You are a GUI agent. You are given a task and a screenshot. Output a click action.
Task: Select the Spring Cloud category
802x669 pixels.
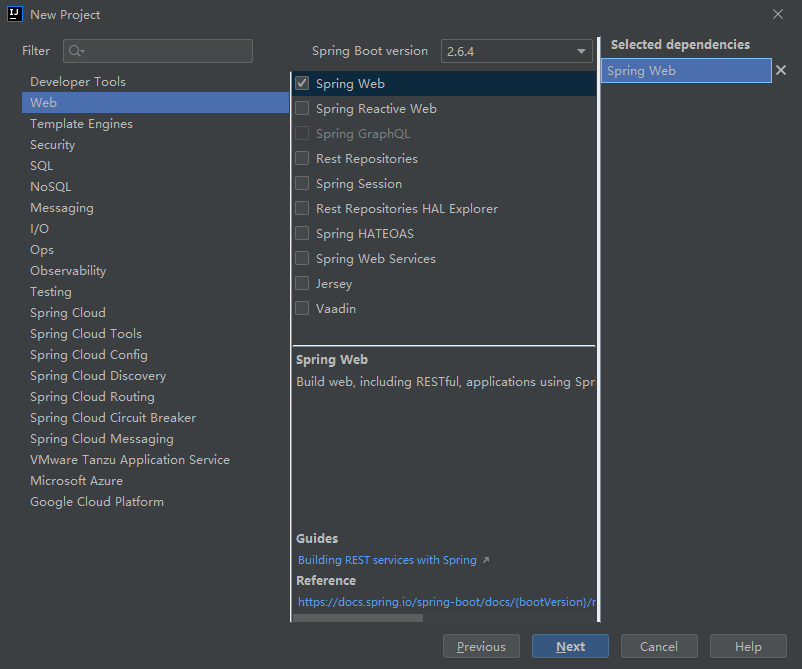pos(155,313)
